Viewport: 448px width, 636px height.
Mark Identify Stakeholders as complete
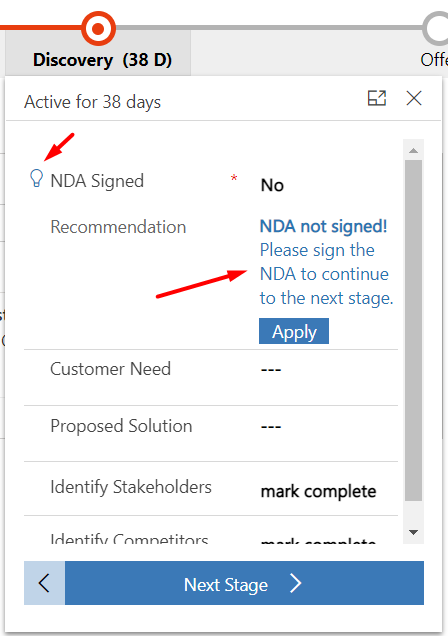click(x=318, y=491)
